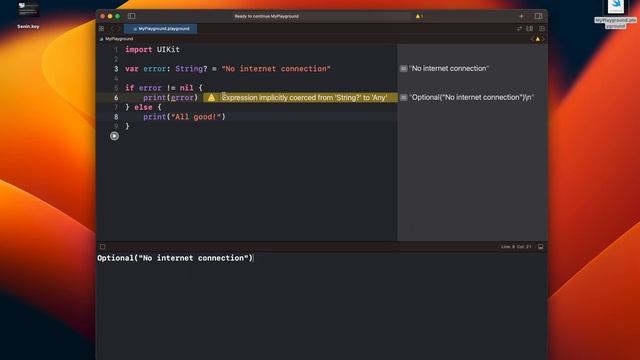Image resolution: width=640 pixels, height=360 pixels.
Task: Click the plus Library button
Action: (521, 16)
